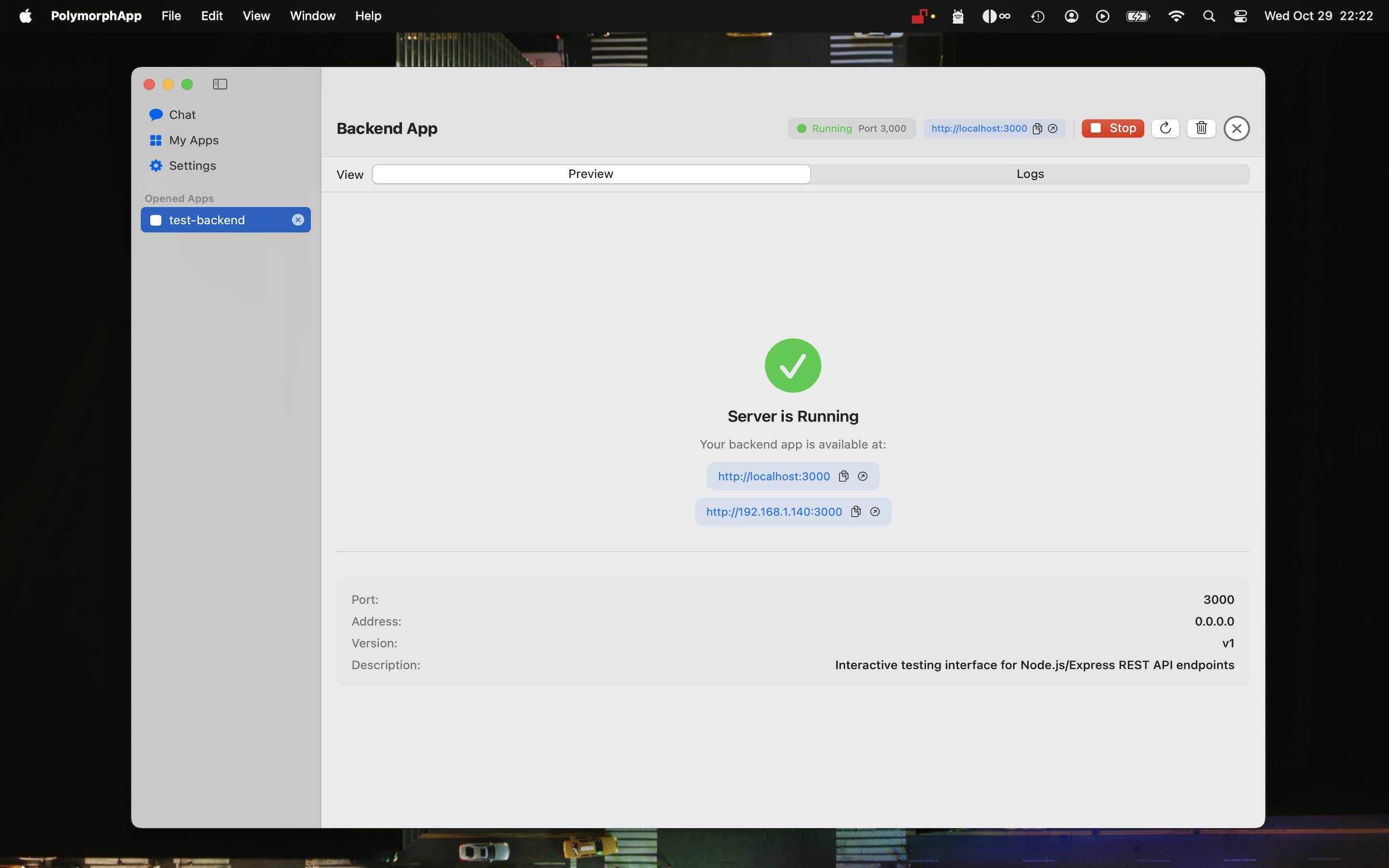The width and height of the screenshot is (1389, 868).
Task: Open the Wi-Fi menu
Action: pyautogui.click(x=1176, y=16)
